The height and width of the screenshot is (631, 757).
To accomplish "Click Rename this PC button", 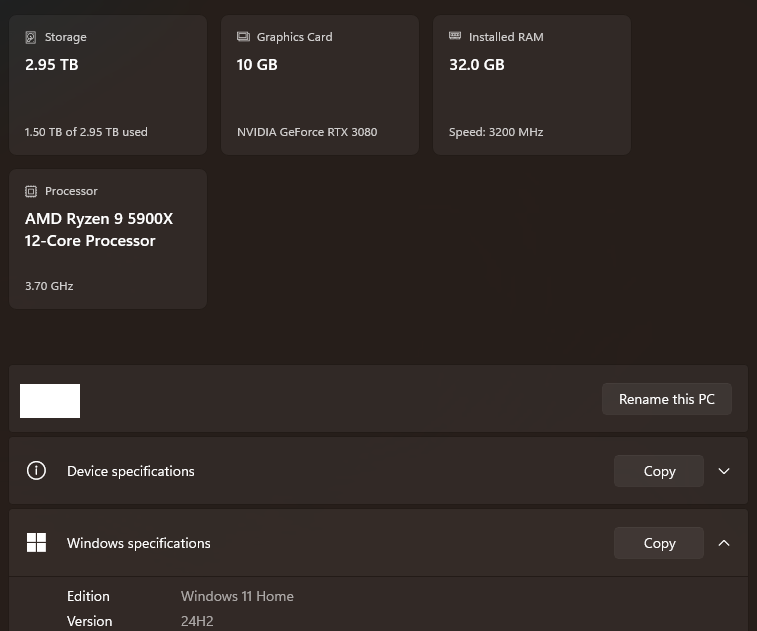I will click(x=667, y=399).
